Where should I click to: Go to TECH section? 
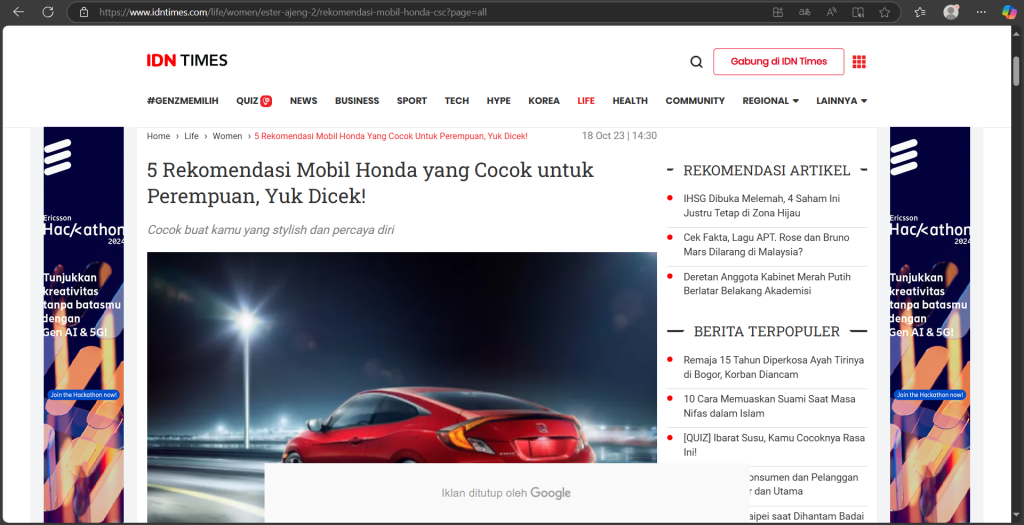click(457, 101)
